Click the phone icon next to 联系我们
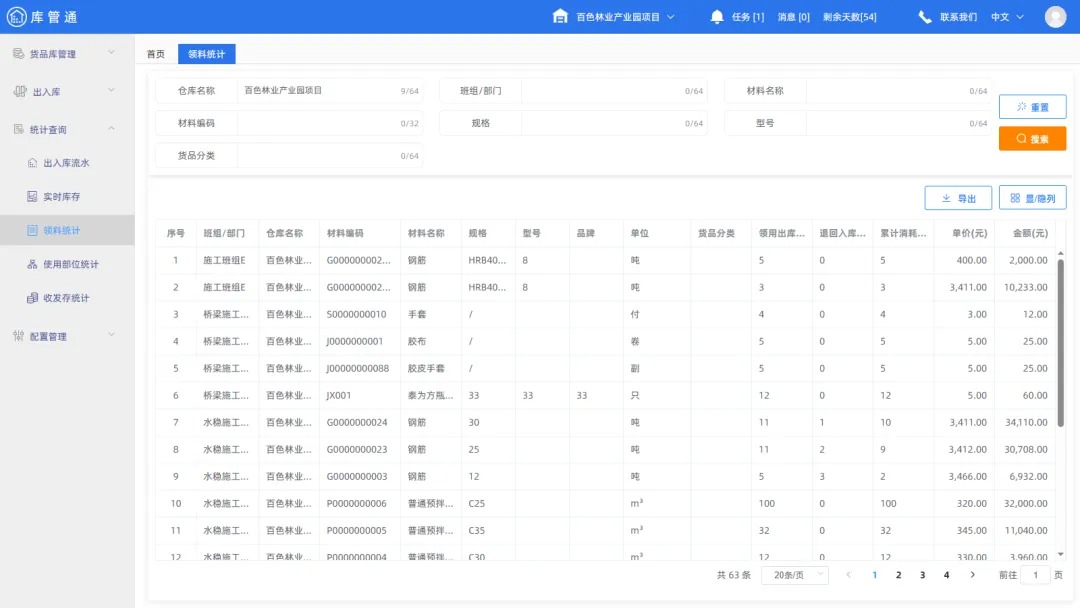Image resolution: width=1080 pixels, height=608 pixels. (923, 16)
